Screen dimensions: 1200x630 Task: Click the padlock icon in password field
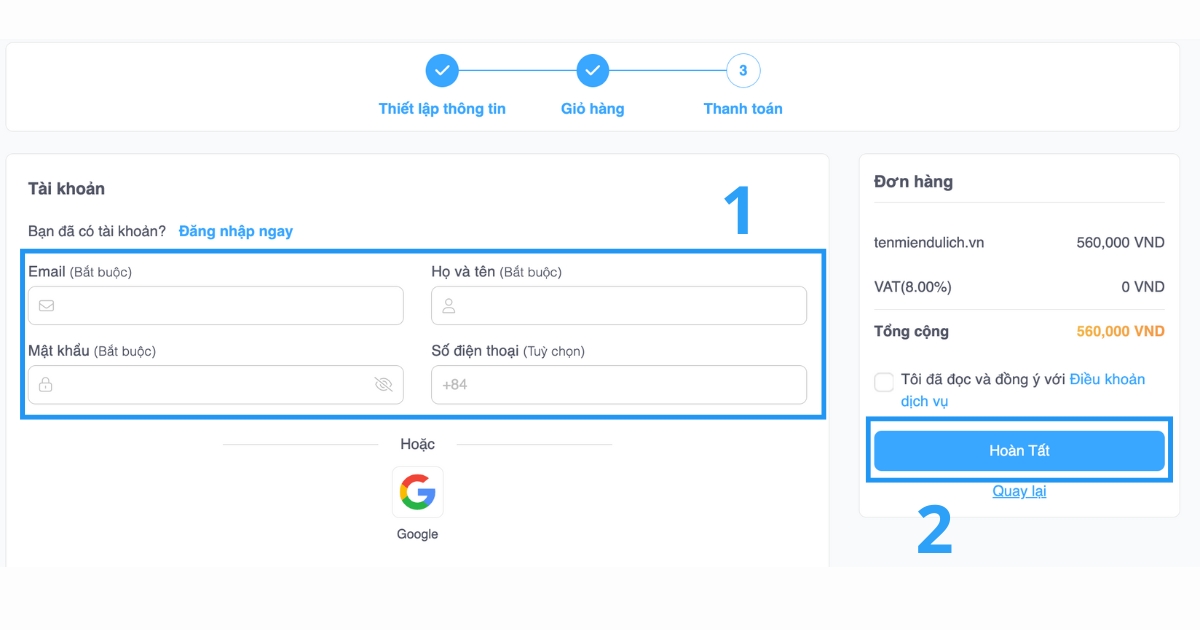pyautogui.click(x=46, y=385)
